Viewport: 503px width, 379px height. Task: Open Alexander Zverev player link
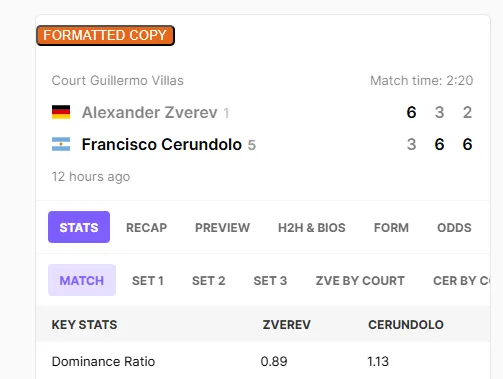[150, 112]
